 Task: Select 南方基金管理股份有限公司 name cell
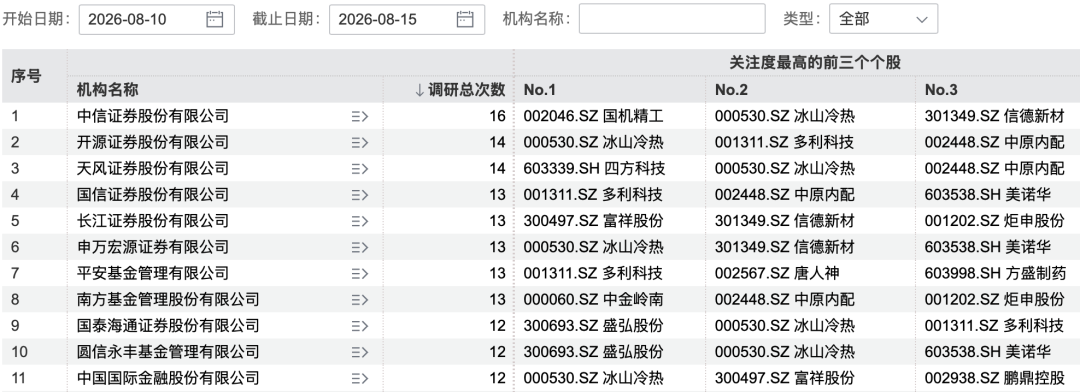tap(168, 300)
